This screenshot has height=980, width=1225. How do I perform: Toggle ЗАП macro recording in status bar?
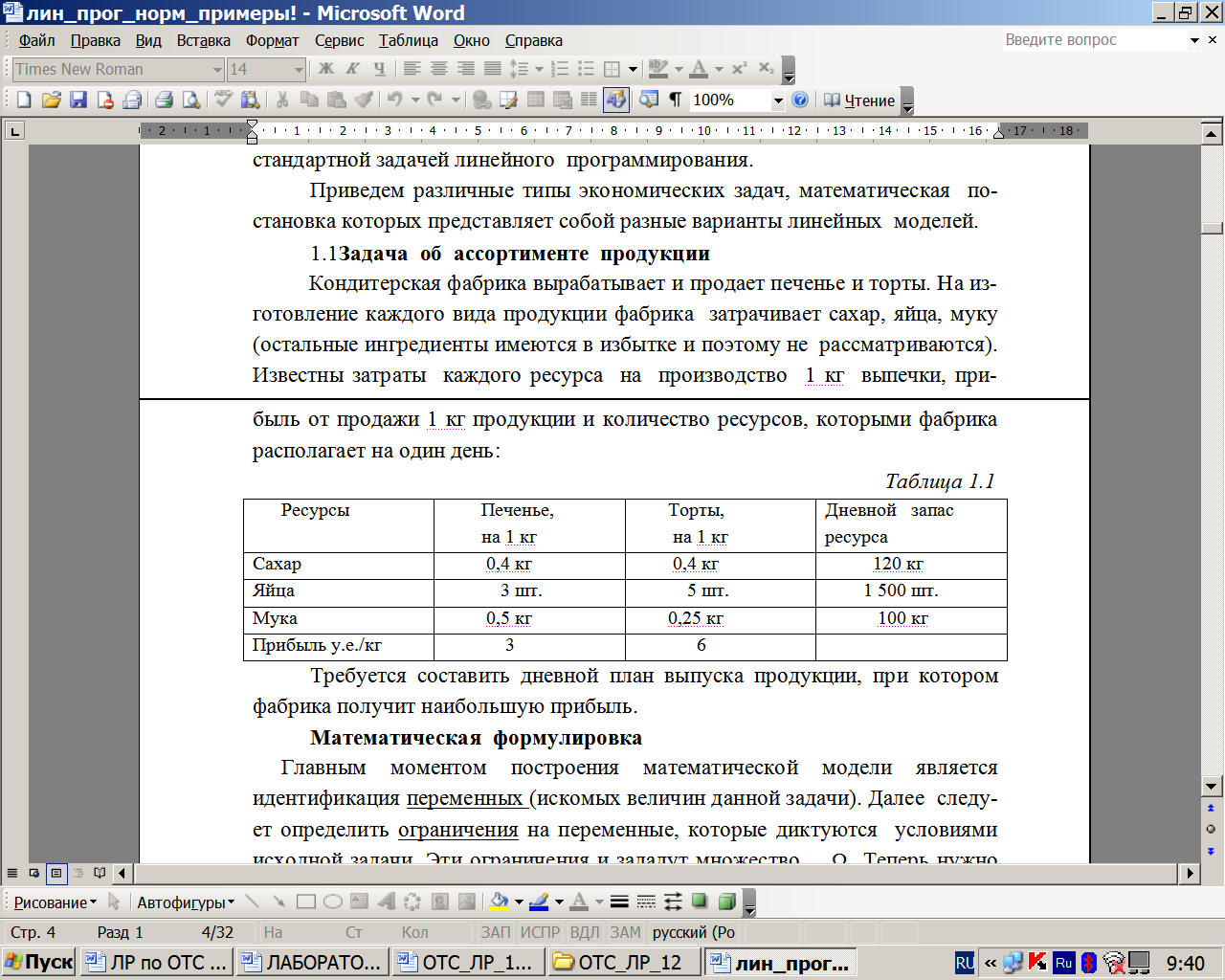pos(495,932)
